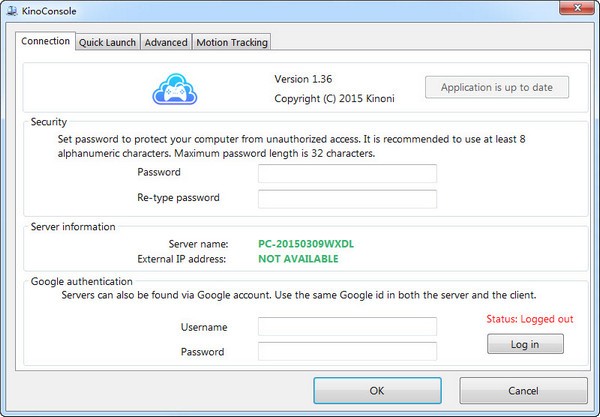
Task: Open the Quick Launch tab
Action: pyautogui.click(x=107, y=42)
